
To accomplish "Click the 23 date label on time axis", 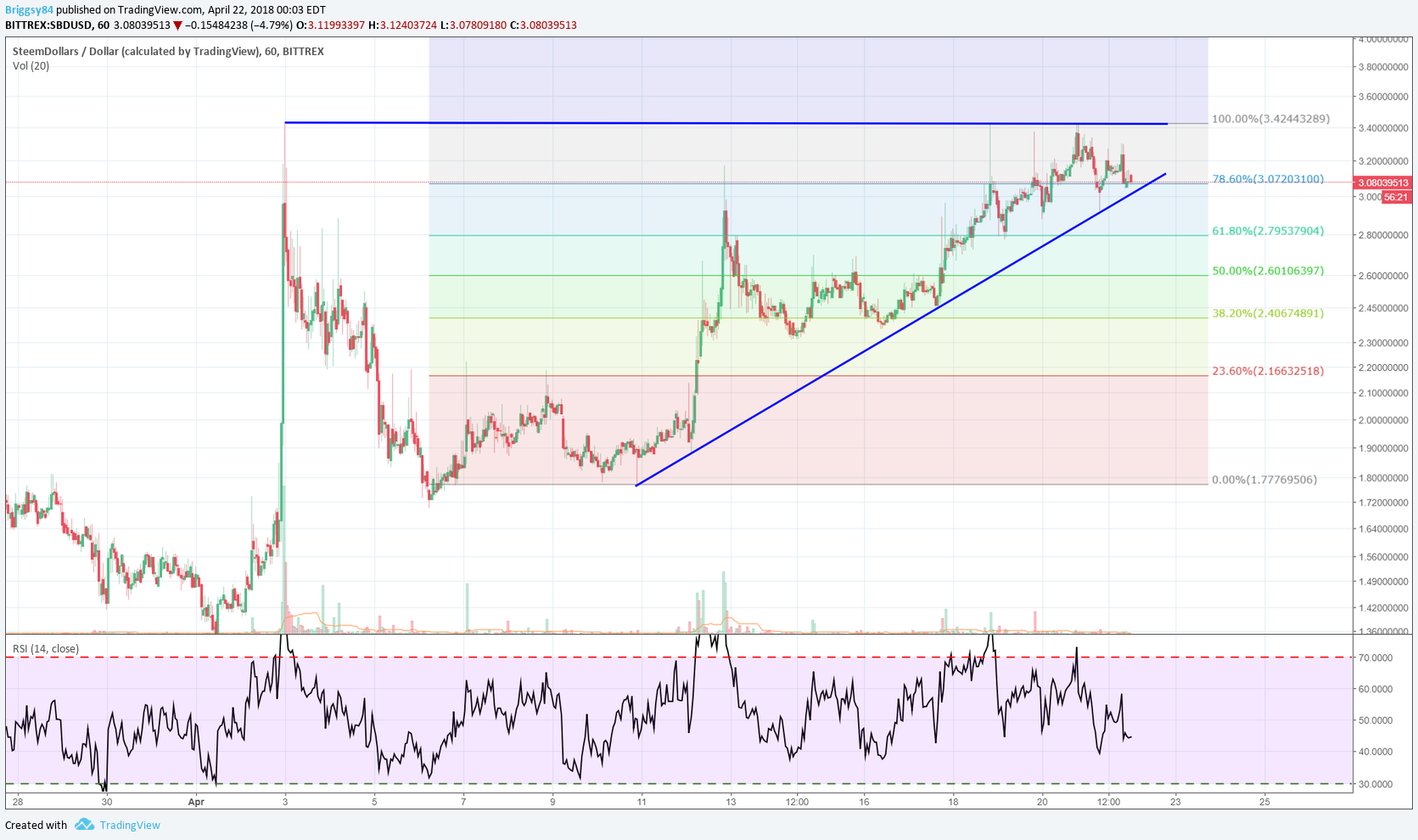I will [x=1175, y=801].
